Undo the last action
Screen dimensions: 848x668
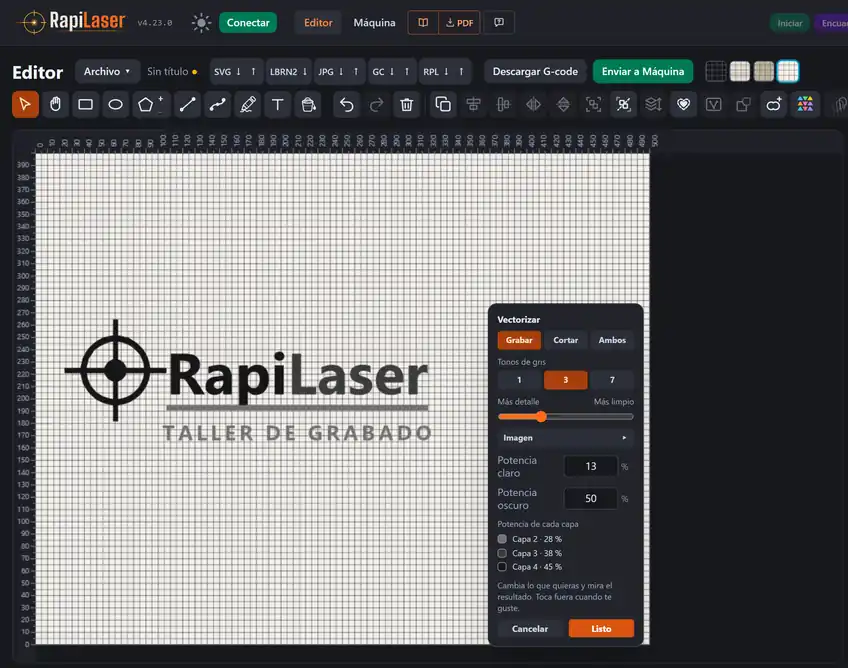347,104
